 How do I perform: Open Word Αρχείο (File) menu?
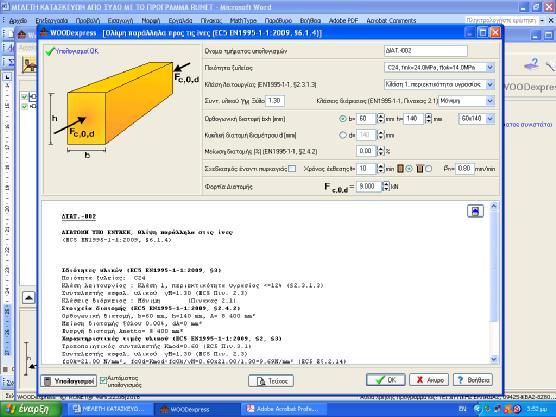tap(18, 21)
